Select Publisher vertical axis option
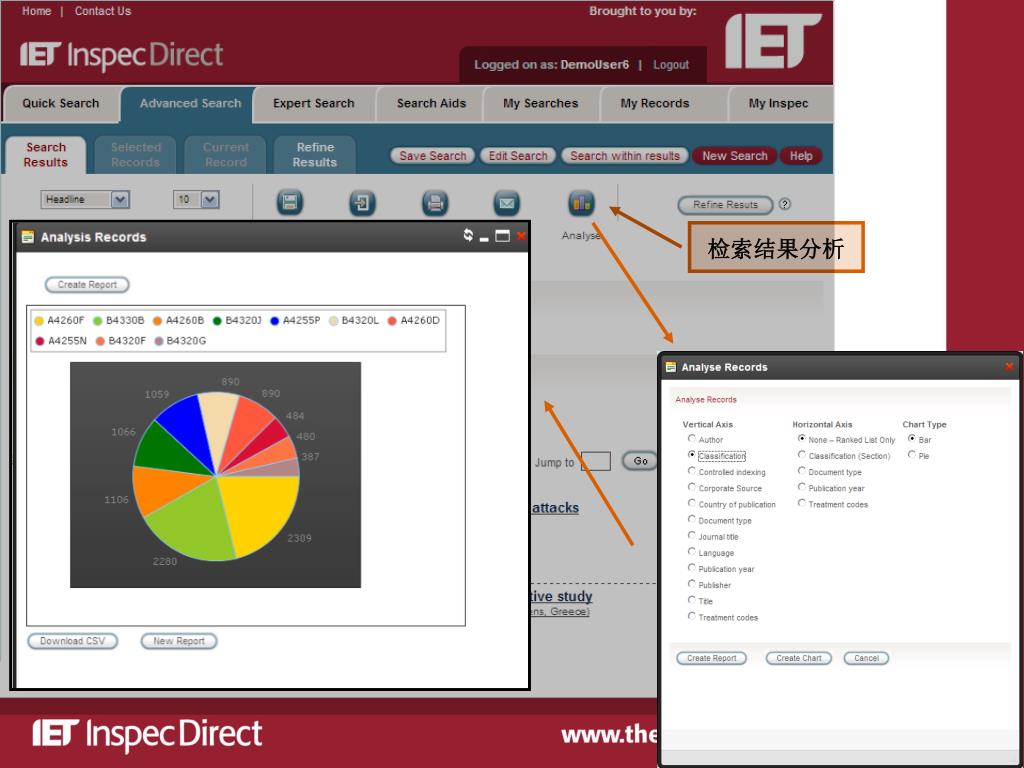 [x=692, y=584]
